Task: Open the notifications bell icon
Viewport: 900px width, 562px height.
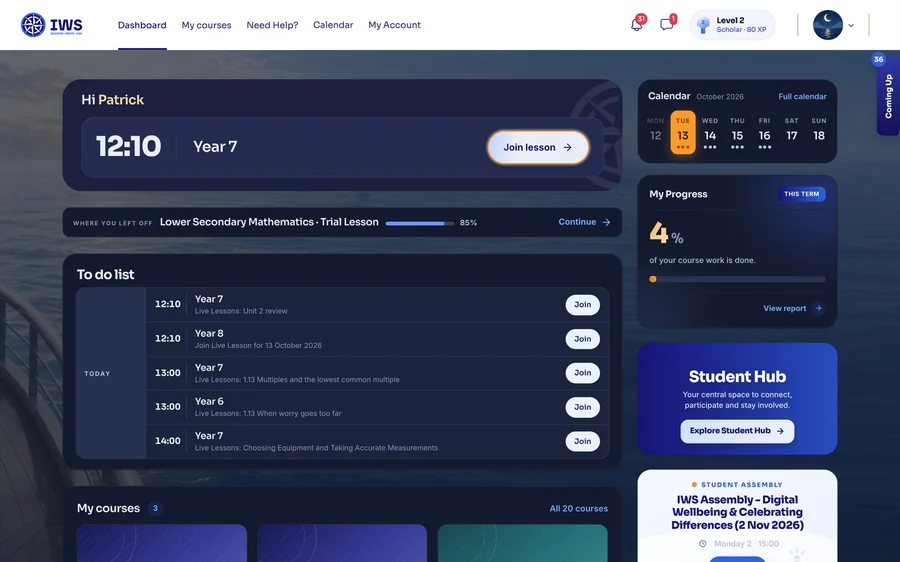Action: 637,25
